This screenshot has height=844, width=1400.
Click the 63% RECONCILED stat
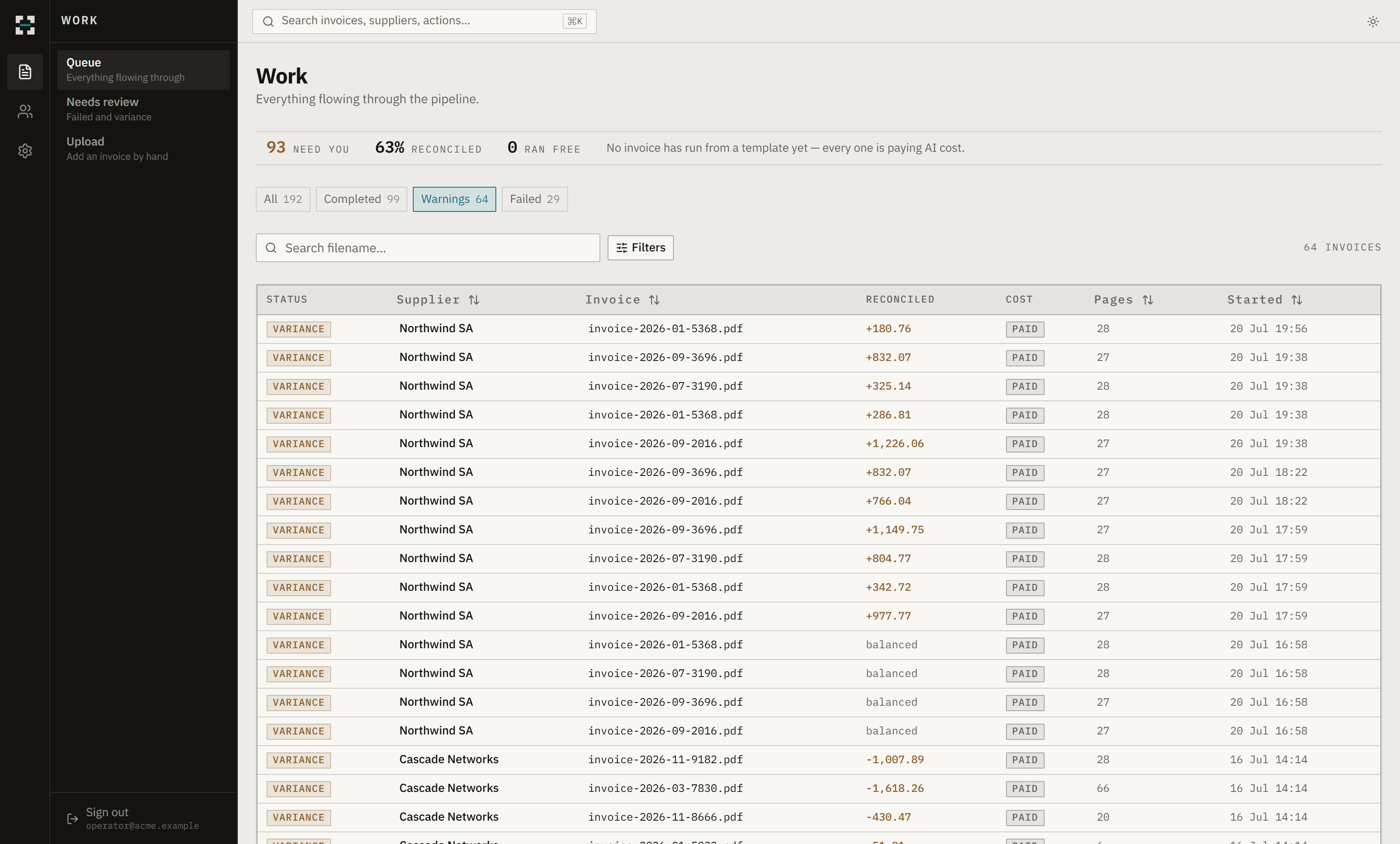click(x=428, y=148)
